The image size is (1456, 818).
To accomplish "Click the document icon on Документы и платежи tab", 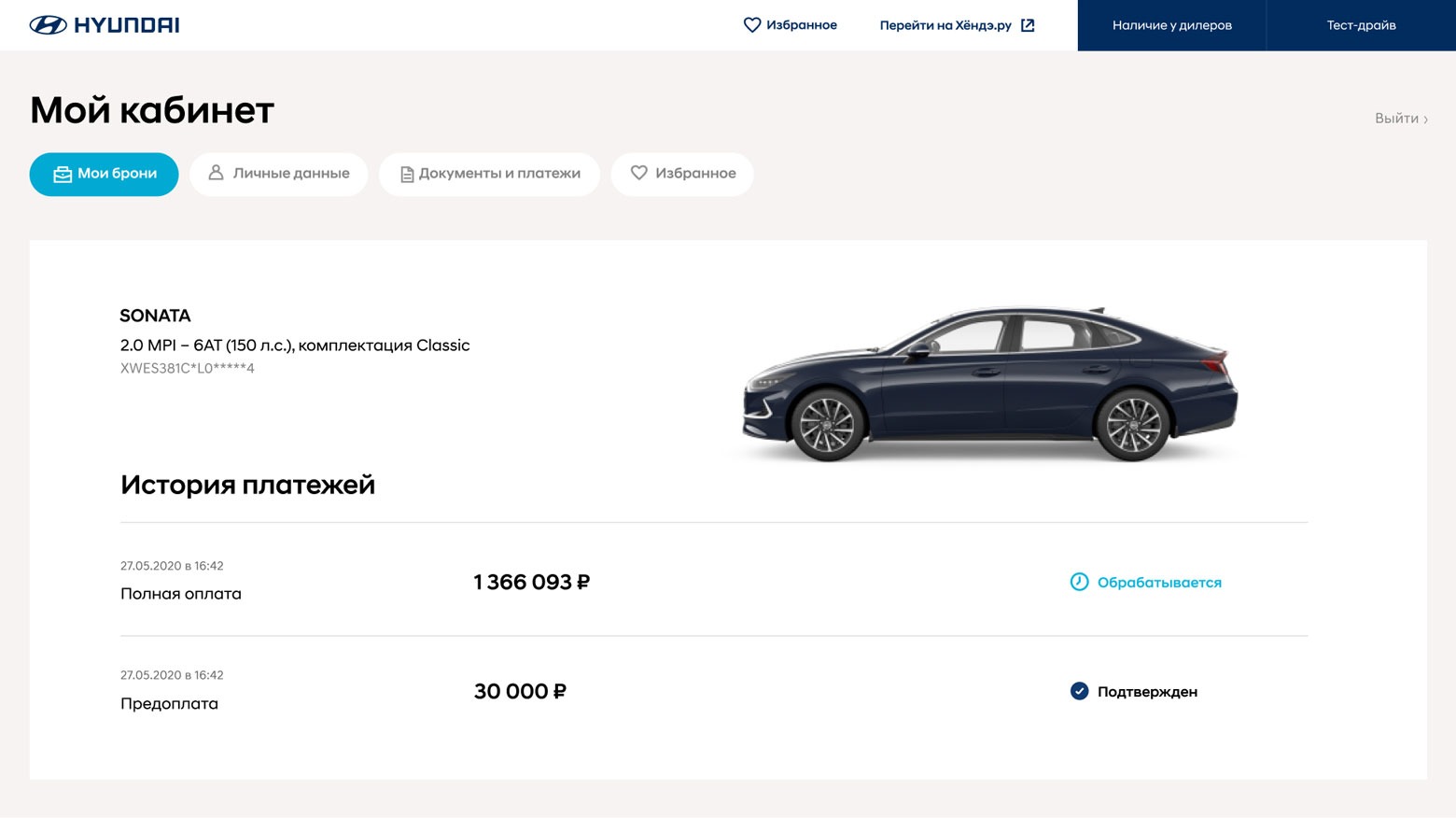I will tap(407, 175).
